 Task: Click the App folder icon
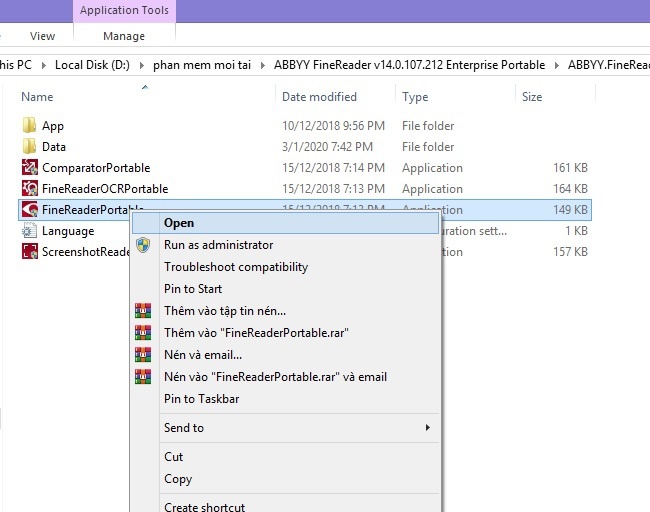pos(29,125)
